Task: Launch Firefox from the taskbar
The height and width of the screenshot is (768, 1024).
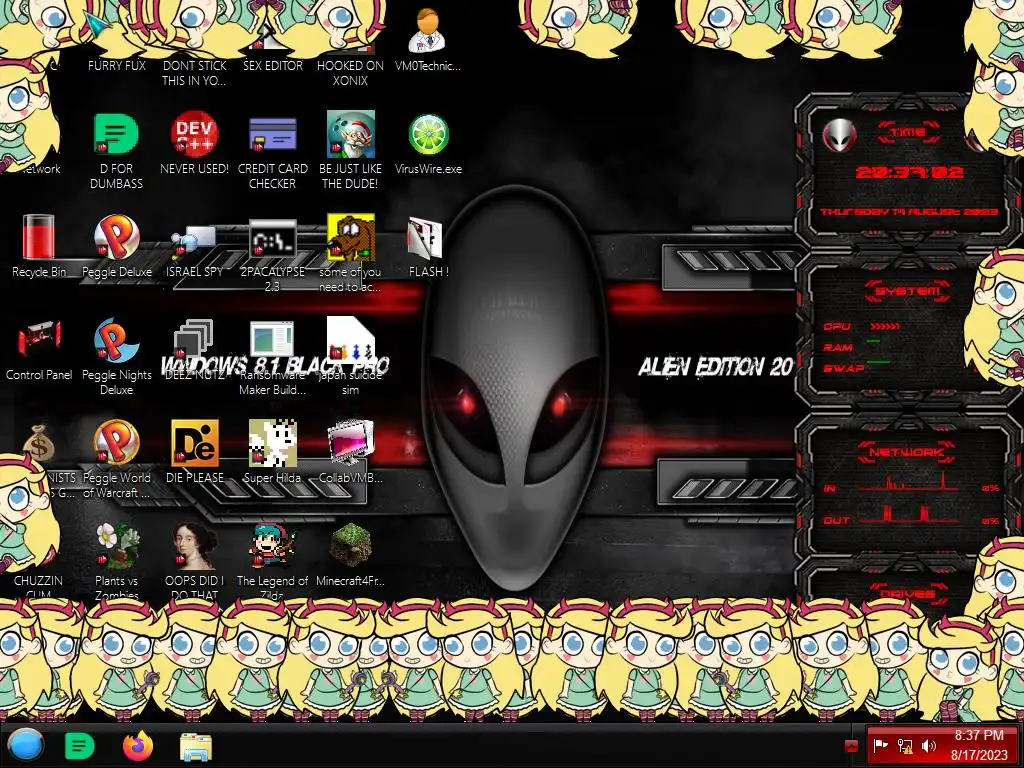Action: tap(138, 745)
